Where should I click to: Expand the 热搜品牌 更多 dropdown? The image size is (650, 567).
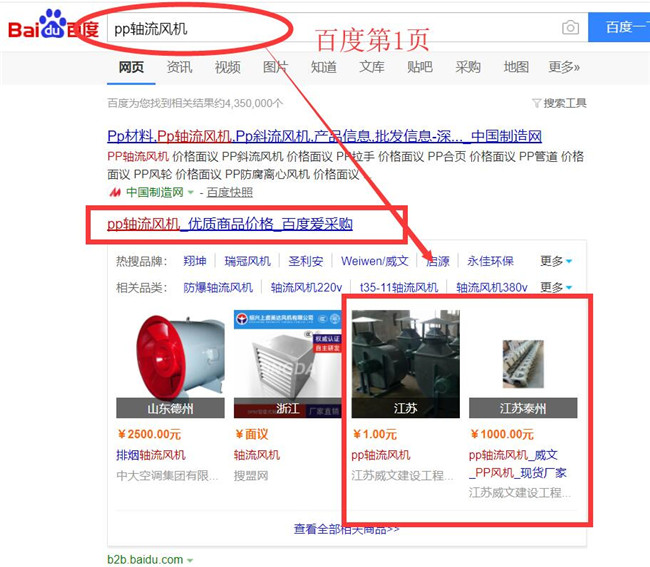point(556,261)
